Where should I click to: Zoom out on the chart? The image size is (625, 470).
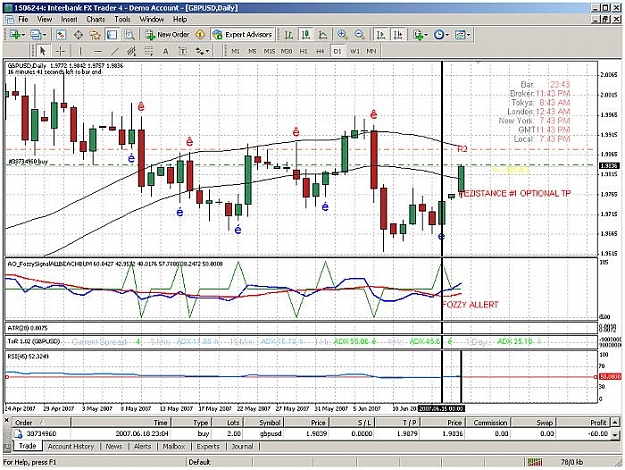(x=359, y=35)
